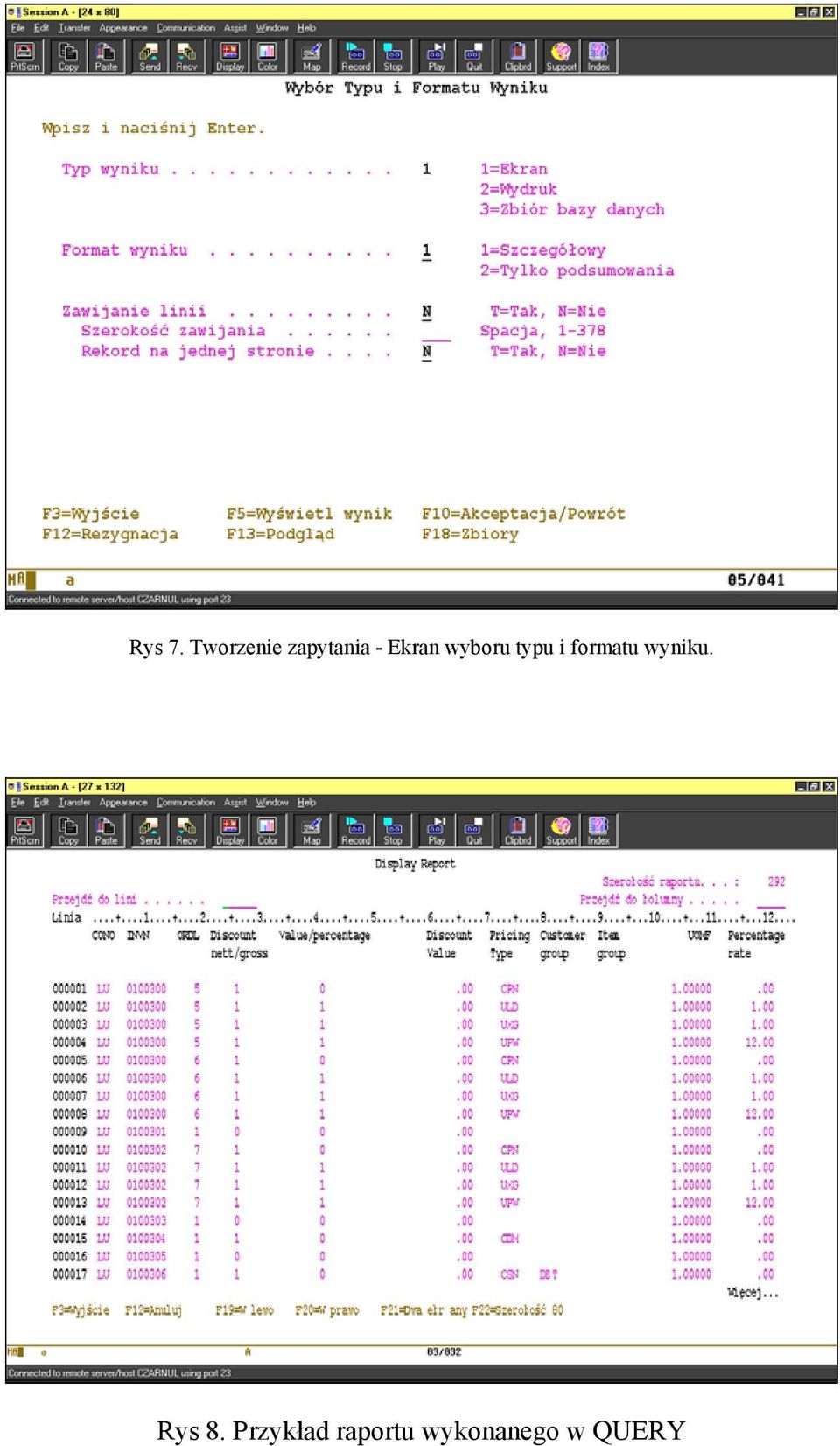The height and width of the screenshot is (1446, 840).
Task: Click Play icon in bottom 27 x 132 session
Action: point(436,830)
